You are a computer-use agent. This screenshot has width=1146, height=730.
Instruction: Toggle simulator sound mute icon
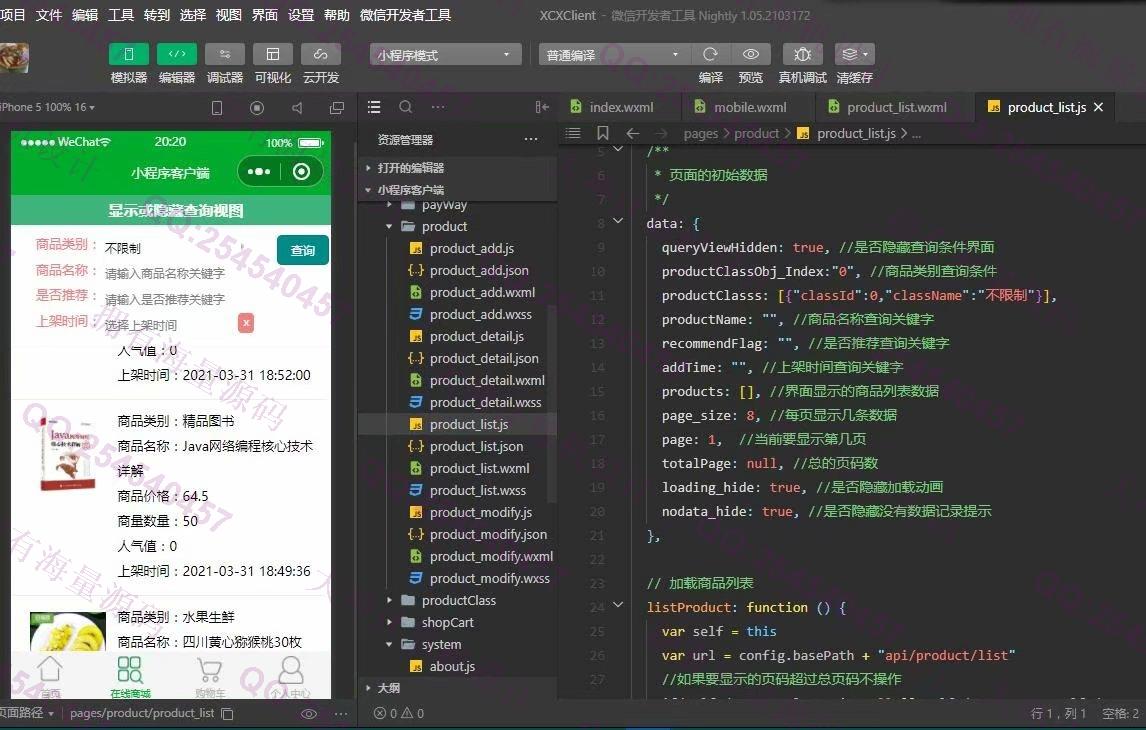click(x=297, y=108)
